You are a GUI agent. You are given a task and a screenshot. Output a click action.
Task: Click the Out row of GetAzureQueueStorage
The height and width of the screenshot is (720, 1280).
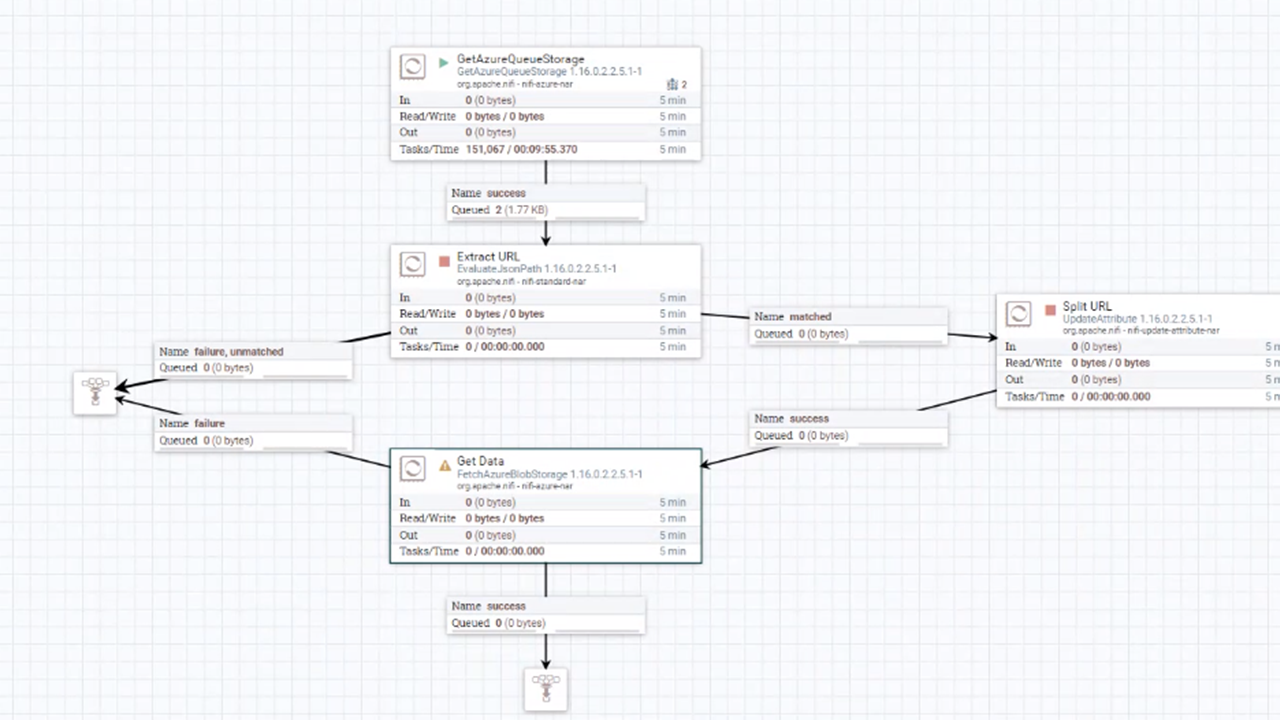546,132
